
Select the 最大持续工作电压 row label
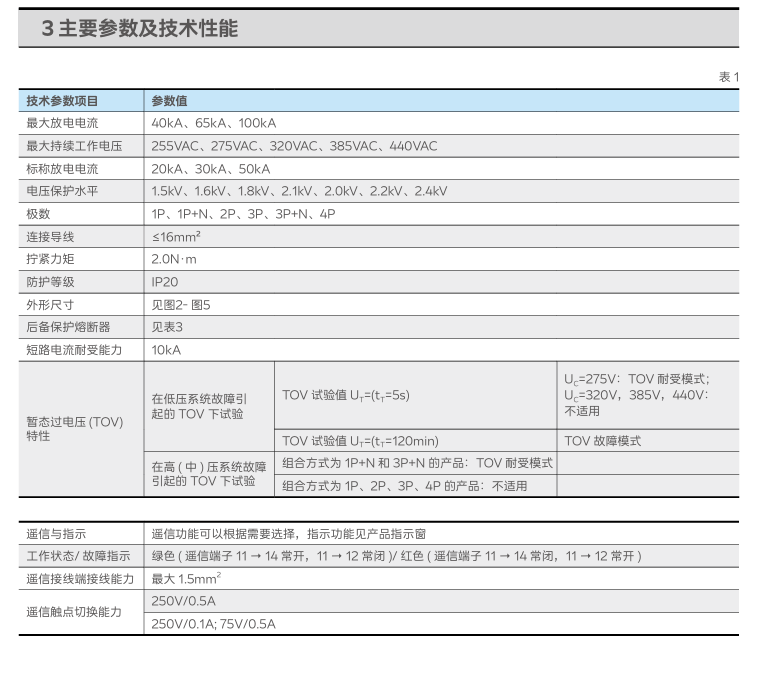click(x=74, y=146)
